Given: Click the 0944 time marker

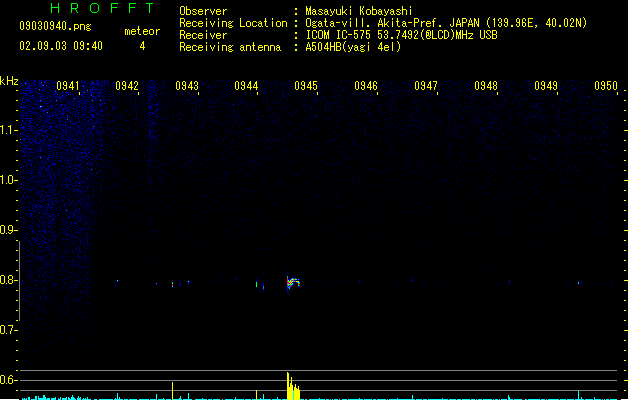Looking at the screenshot, I should point(246,86).
